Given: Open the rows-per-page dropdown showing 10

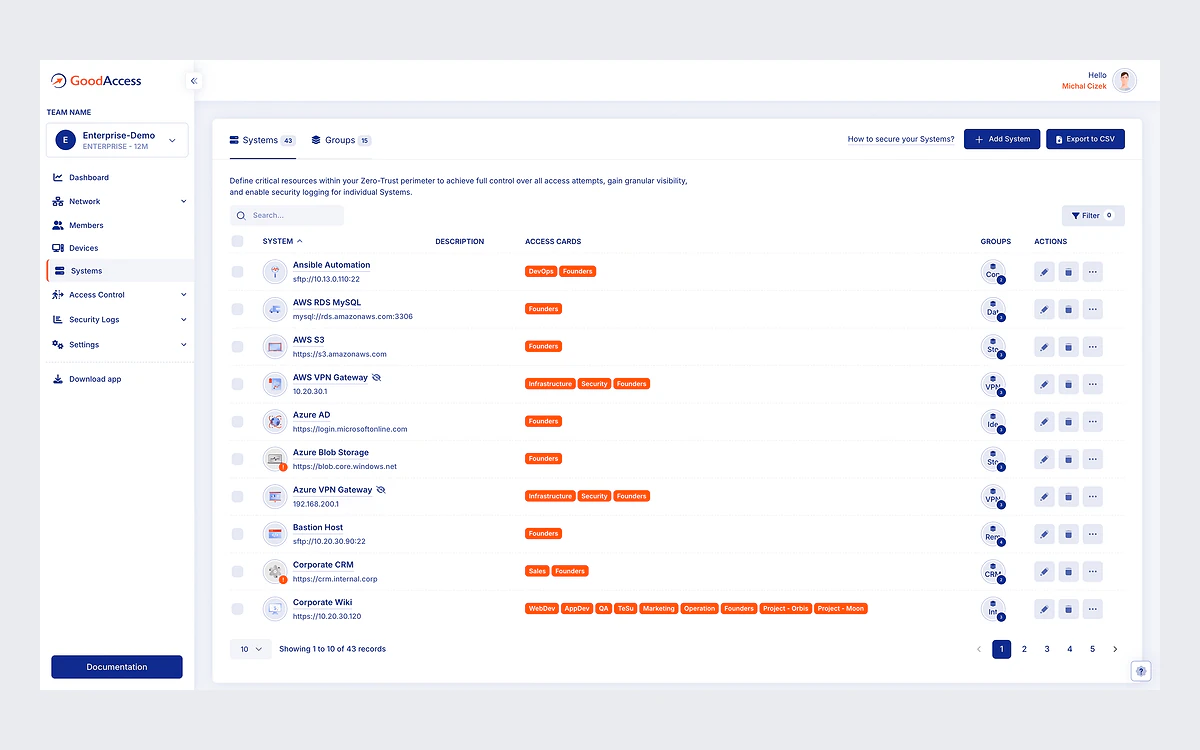Looking at the screenshot, I should point(251,649).
